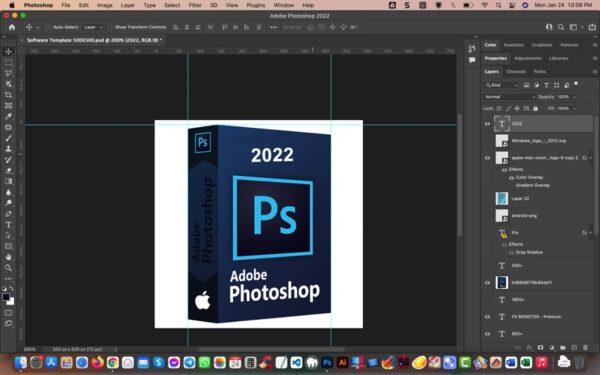This screenshot has width=600, height=375.
Task: Select the Zoom tool
Action: point(8,268)
